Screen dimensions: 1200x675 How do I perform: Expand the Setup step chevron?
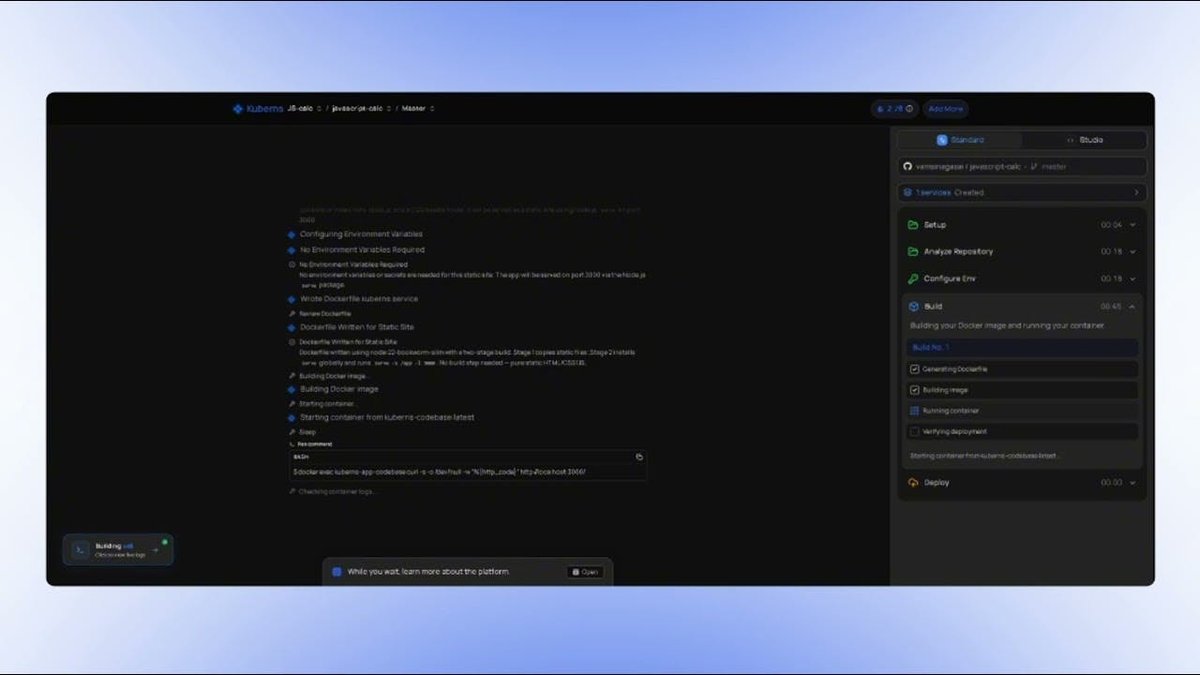click(1132, 225)
